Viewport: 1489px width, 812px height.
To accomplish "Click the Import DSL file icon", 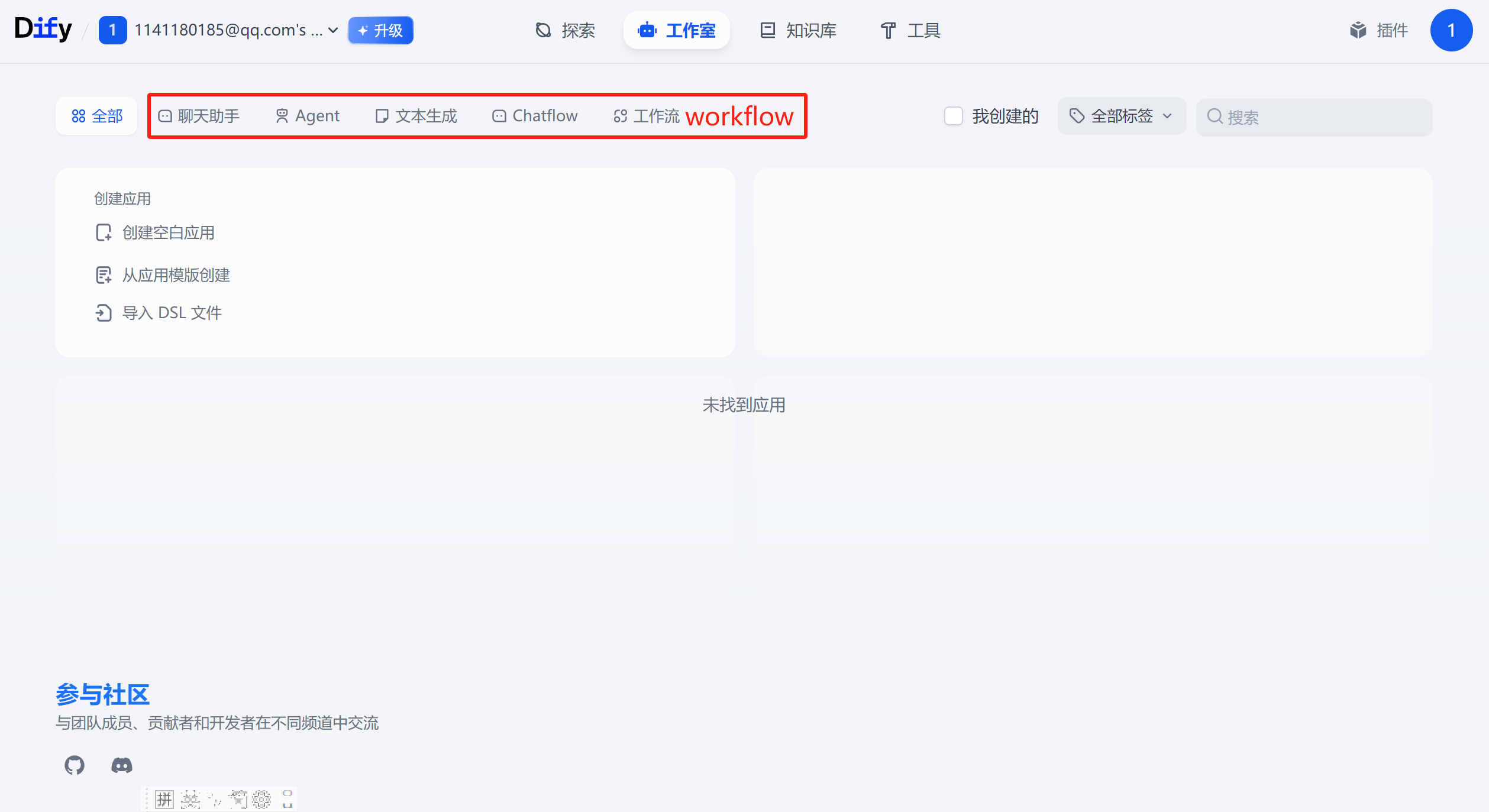I will [104, 313].
